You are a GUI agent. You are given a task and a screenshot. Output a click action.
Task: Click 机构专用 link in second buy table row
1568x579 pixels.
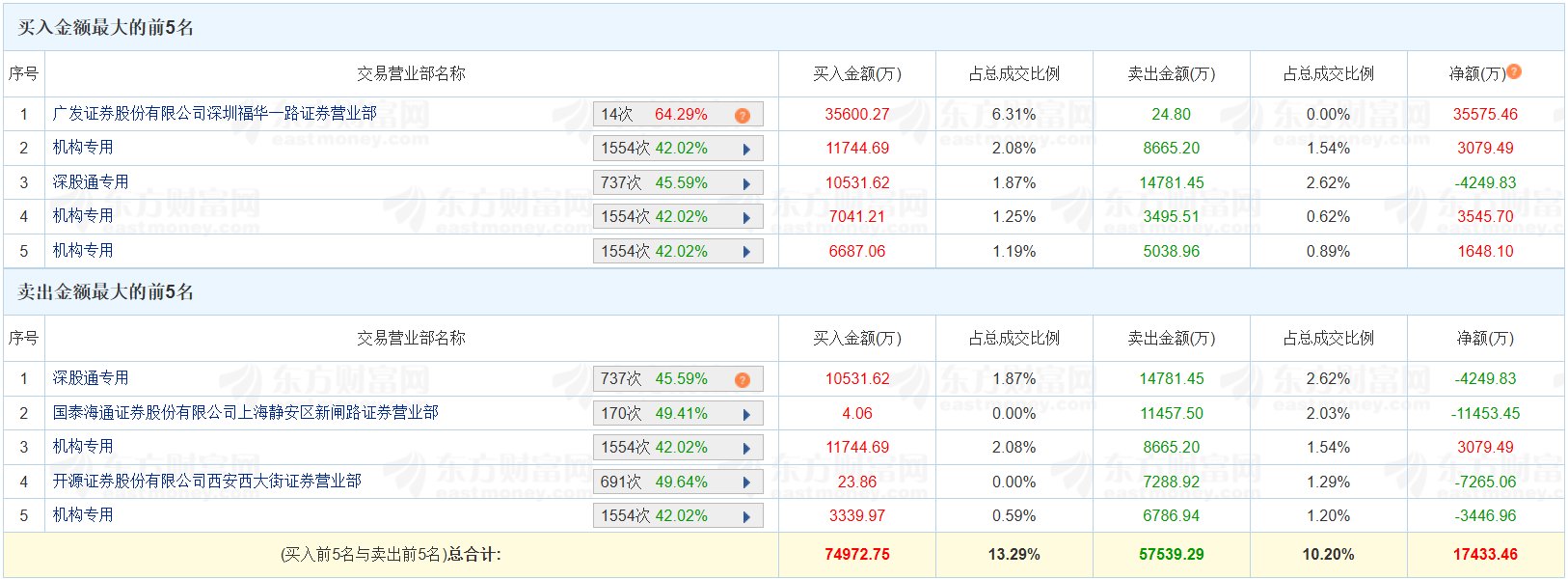click(x=83, y=148)
